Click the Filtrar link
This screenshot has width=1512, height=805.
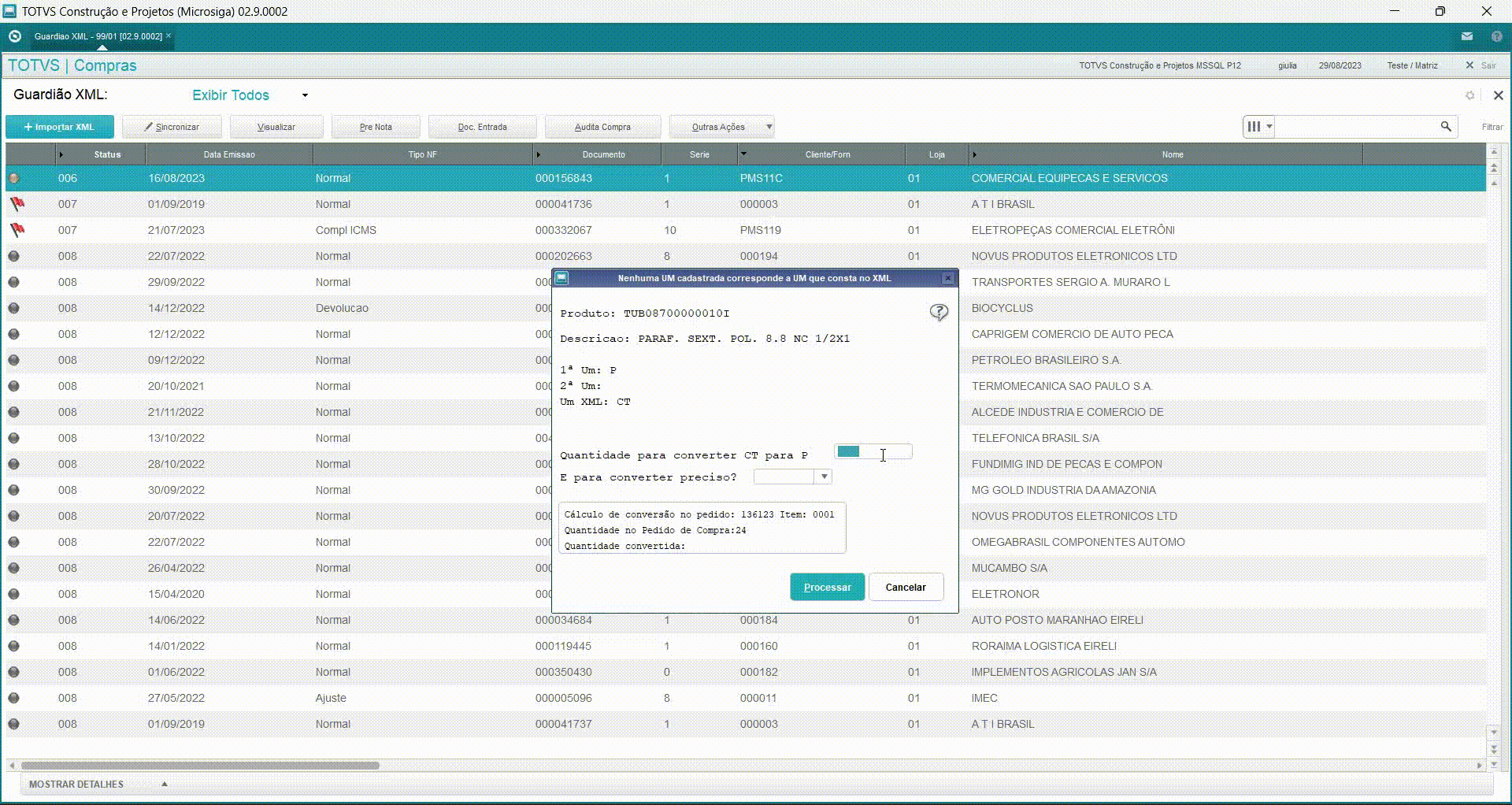pos(1492,127)
